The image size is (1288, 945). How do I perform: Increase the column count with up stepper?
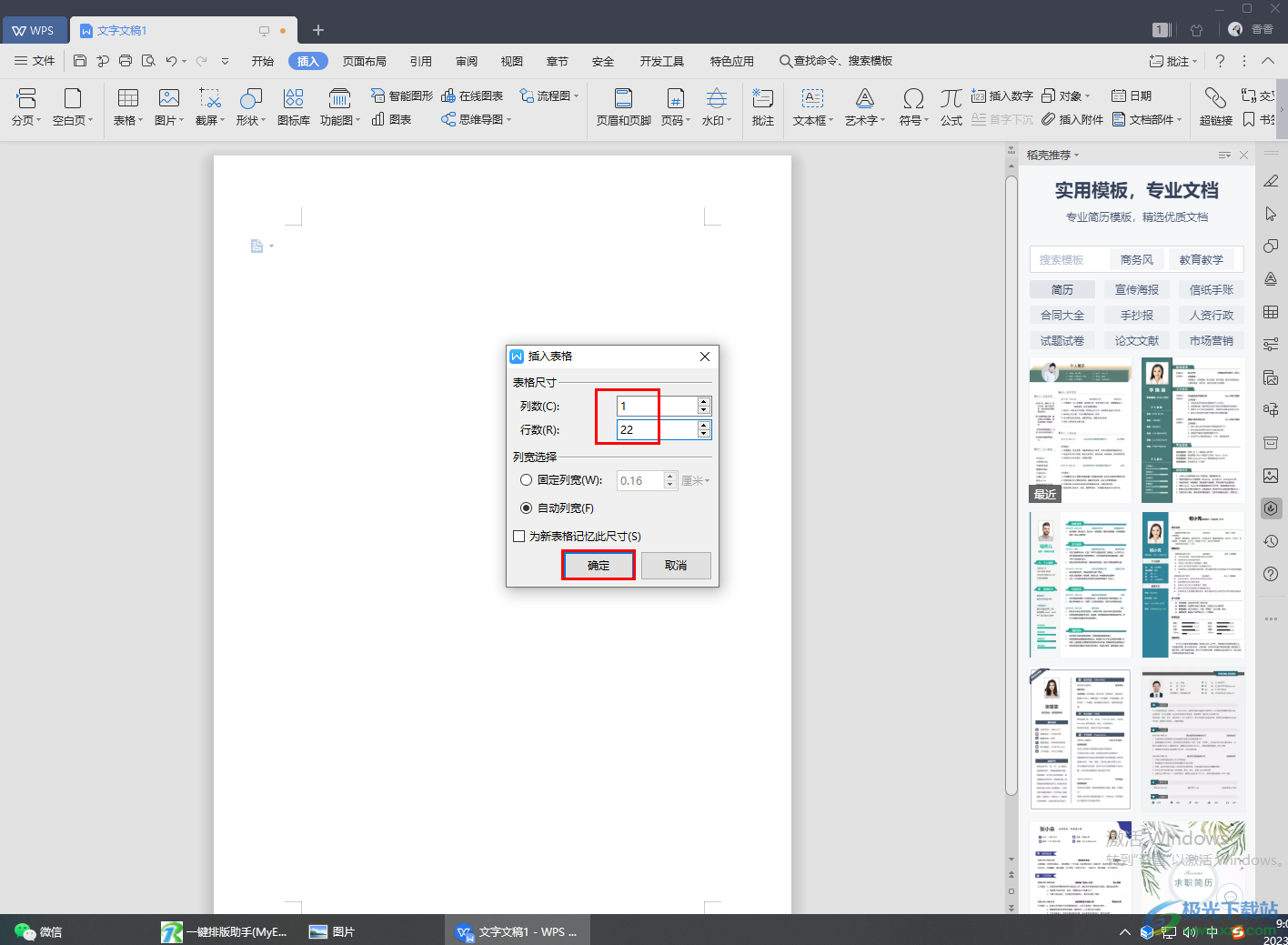tap(704, 401)
